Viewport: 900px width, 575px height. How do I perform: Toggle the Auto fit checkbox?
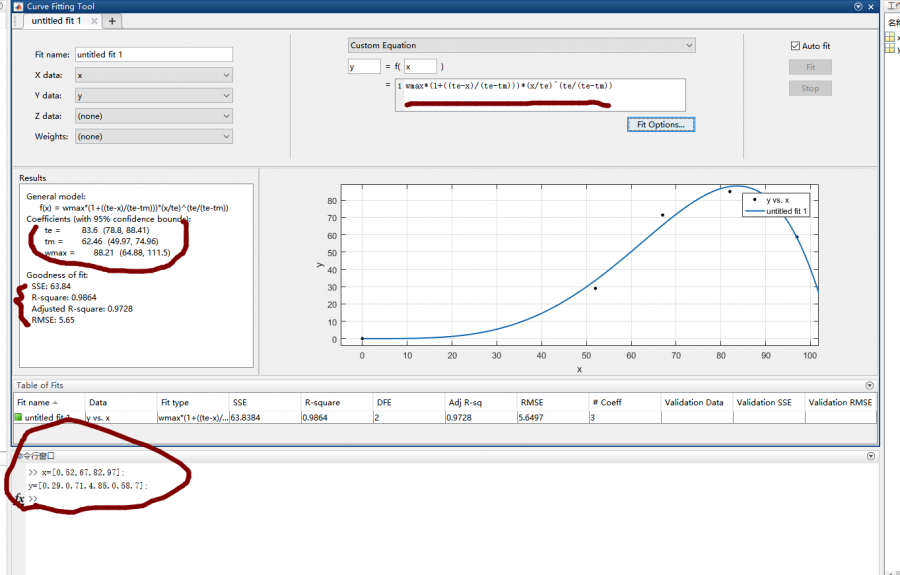796,46
